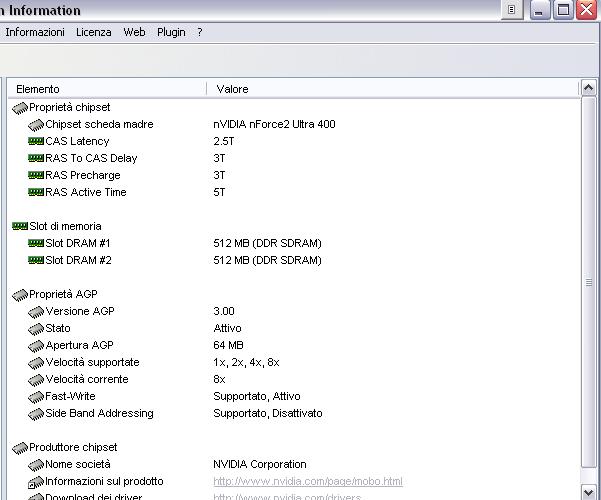Select the Slot DRAM #1 '512 MB (DDR SDRAM)' value

267,243
